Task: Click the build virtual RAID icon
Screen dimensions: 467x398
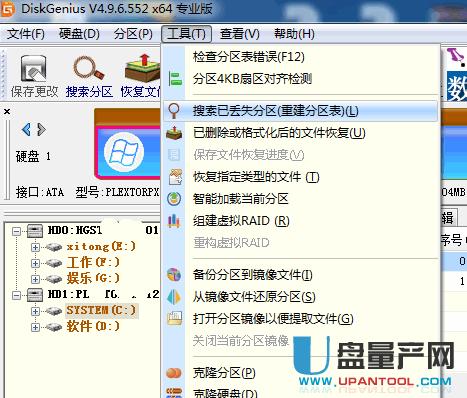Action: (174, 221)
